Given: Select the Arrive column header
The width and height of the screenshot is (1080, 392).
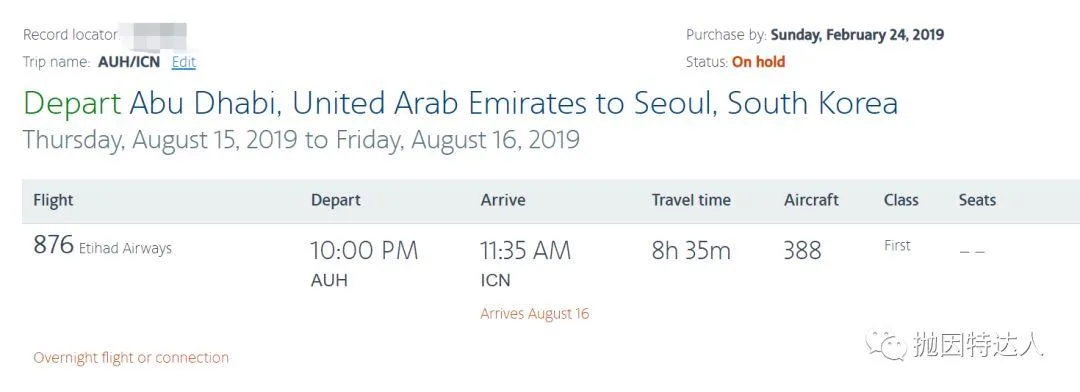Looking at the screenshot, I should tap(503, 200).
